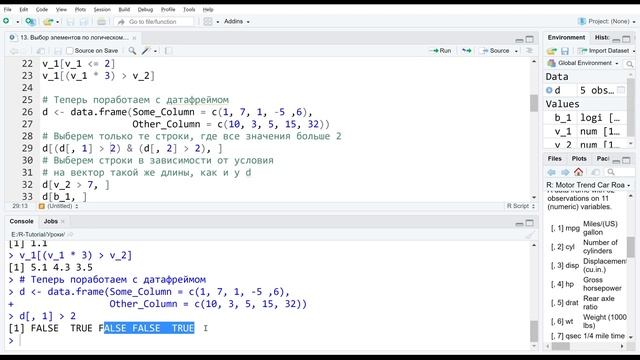
Task: Click the Save workspace disk icon
Action: click(x=565, y=51)
